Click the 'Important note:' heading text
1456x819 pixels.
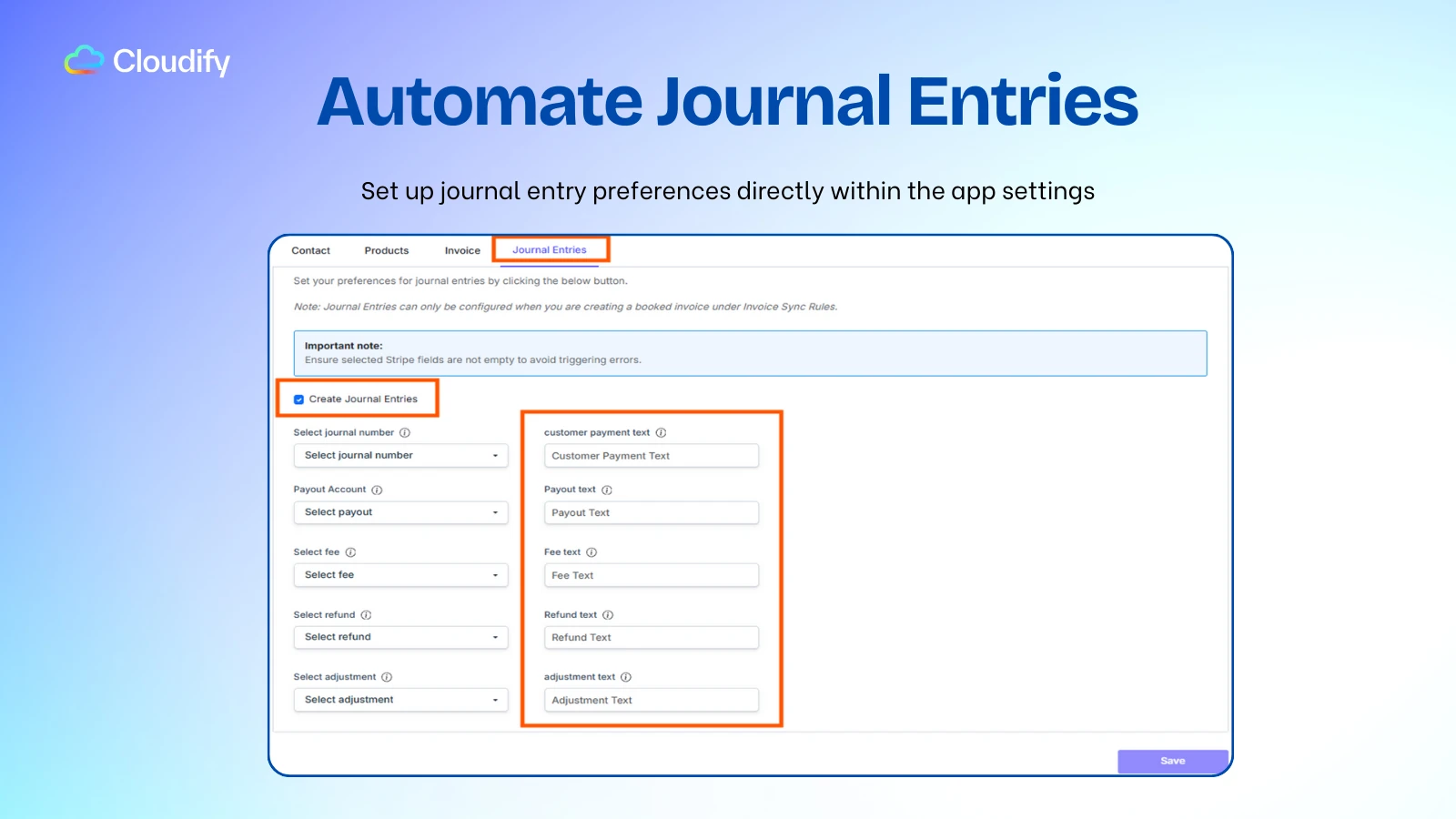pyautogui.click(x=344, y=346)
